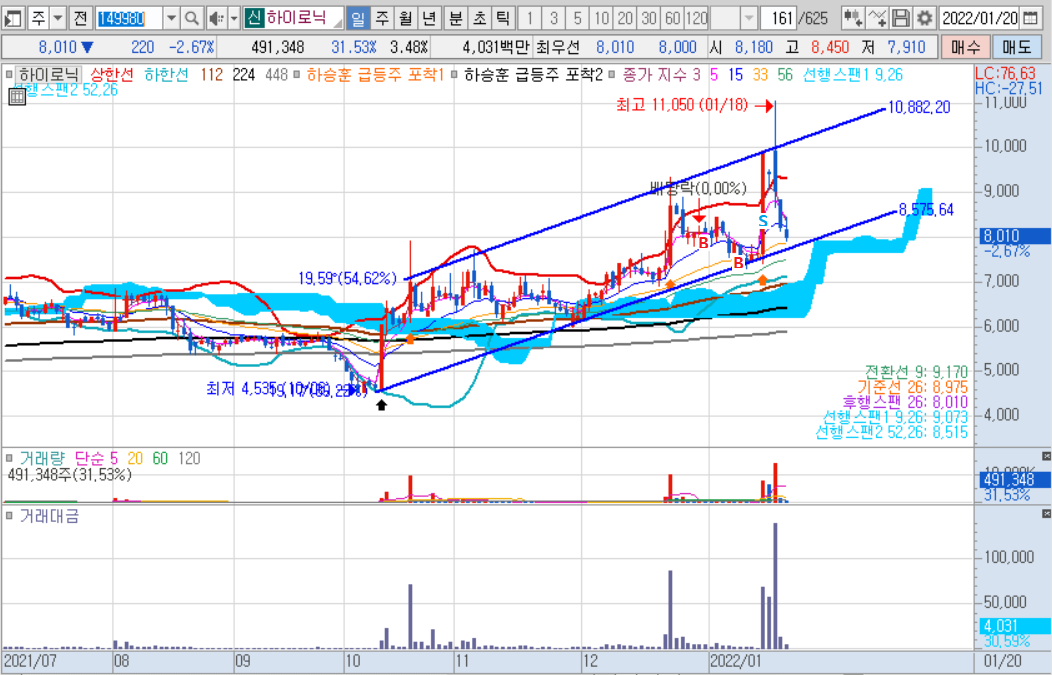Toggle the left side panel icon
Image resolution: width=1052 pixels, height=675 pixels.
click(x=13, y=18)
